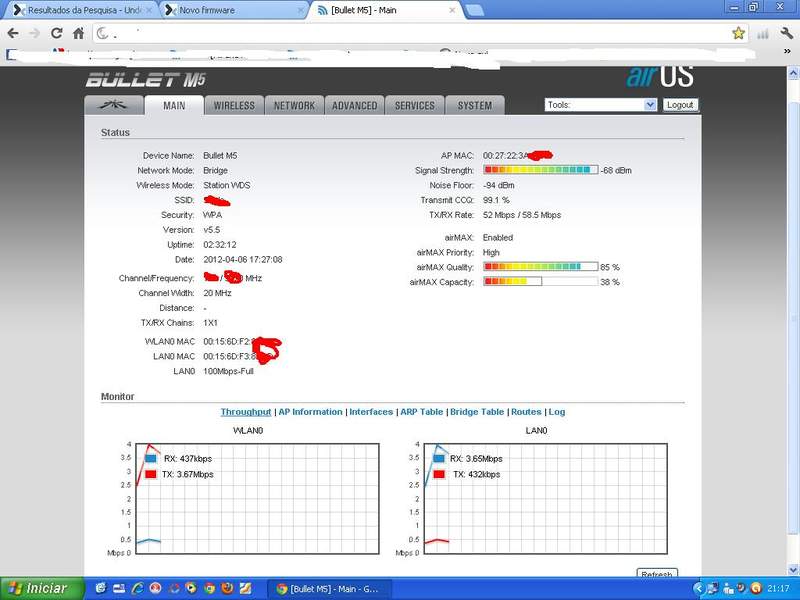Click the Bullet M5 taskbar window button
Image resolution: width=800 pixels, height=600 pixels.
[330, 589]
